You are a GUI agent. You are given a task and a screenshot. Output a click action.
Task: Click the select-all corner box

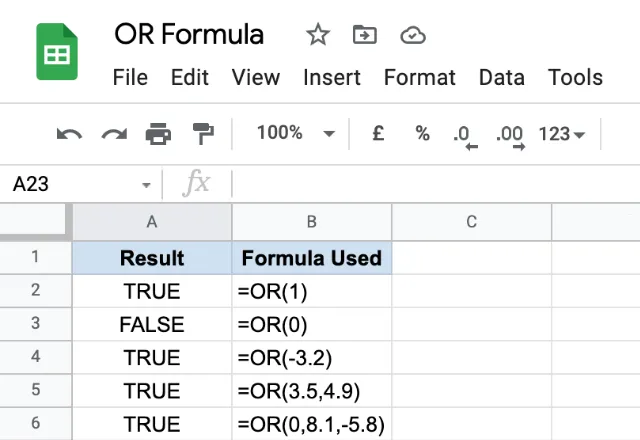(x=35, y=222)
